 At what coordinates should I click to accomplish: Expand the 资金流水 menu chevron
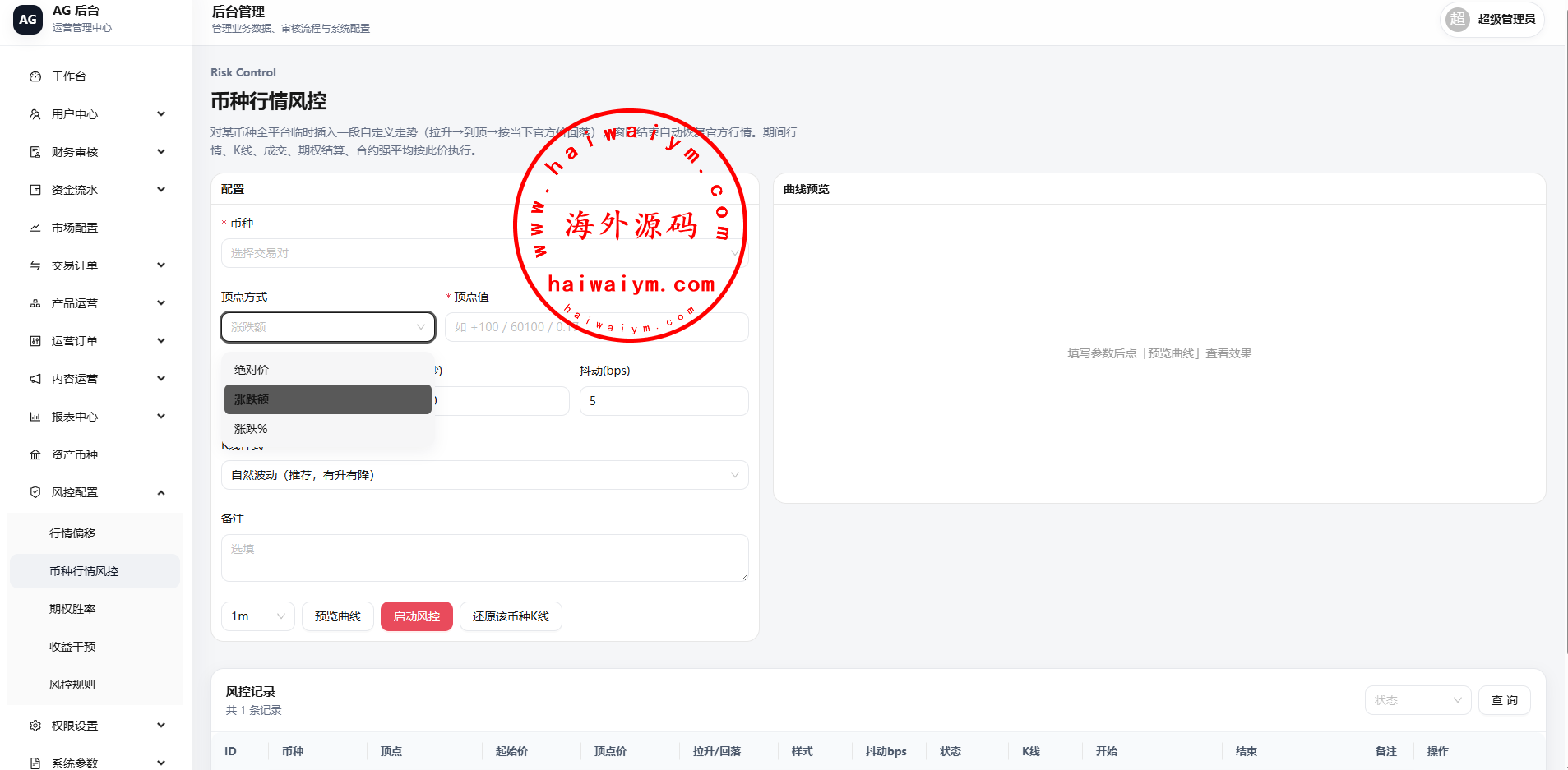[x=161, y=190]
